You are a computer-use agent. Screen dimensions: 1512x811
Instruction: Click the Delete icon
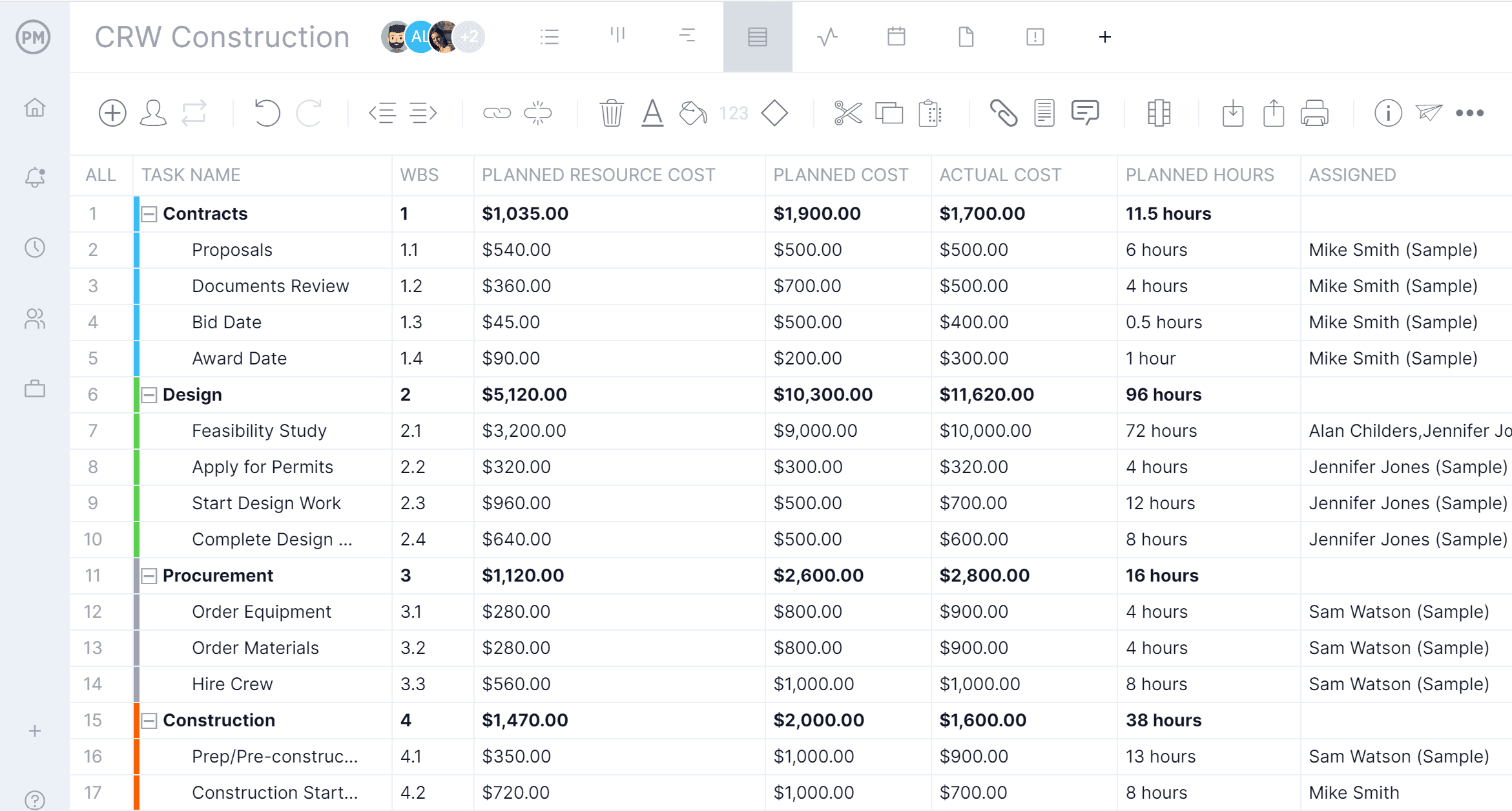tap(610, 112)
